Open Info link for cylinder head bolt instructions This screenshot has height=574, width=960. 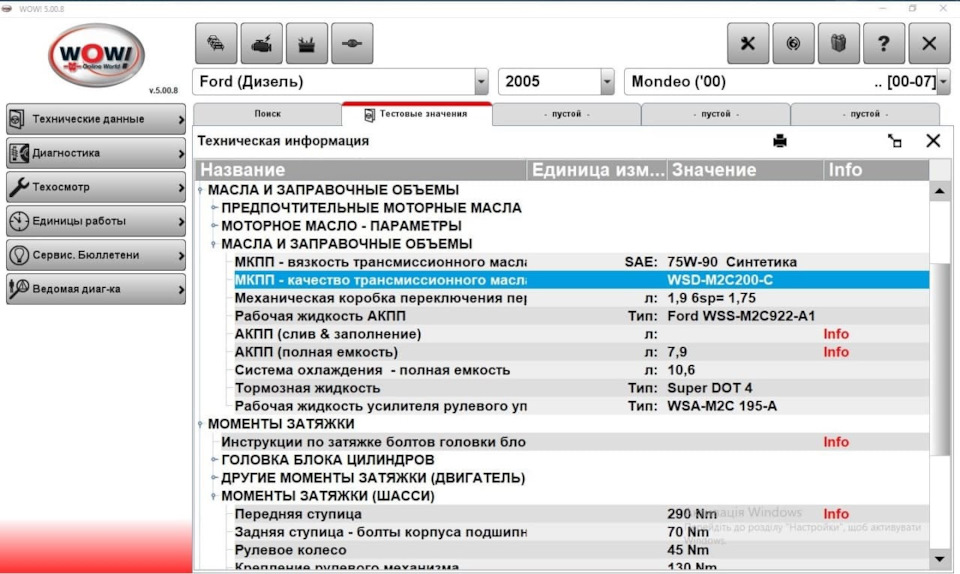click(836, 442)
